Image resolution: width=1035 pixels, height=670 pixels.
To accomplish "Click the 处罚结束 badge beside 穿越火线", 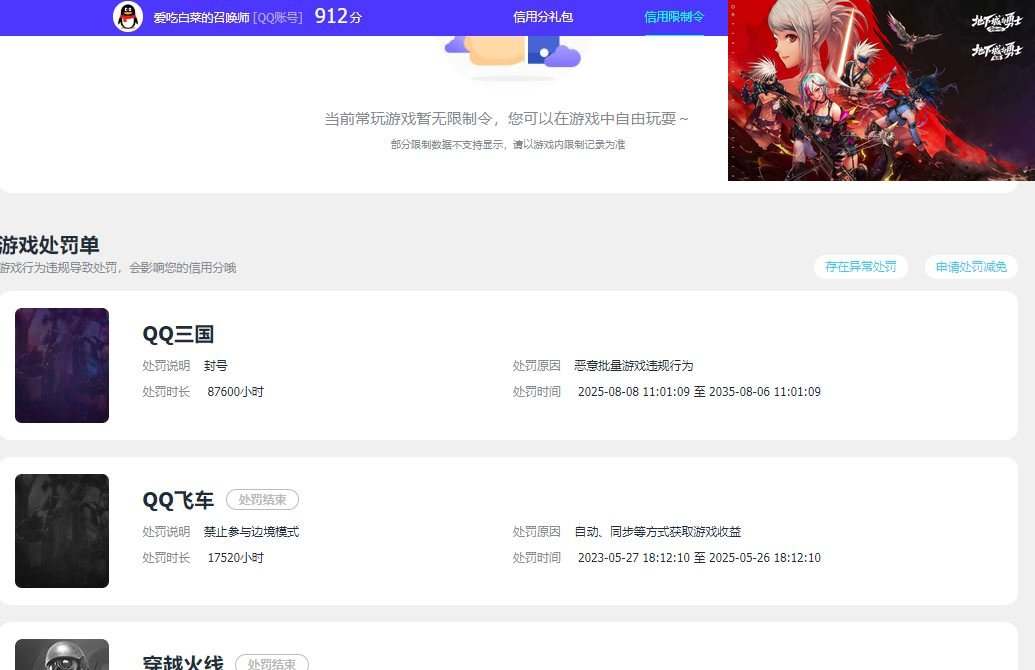I will 271,663.
